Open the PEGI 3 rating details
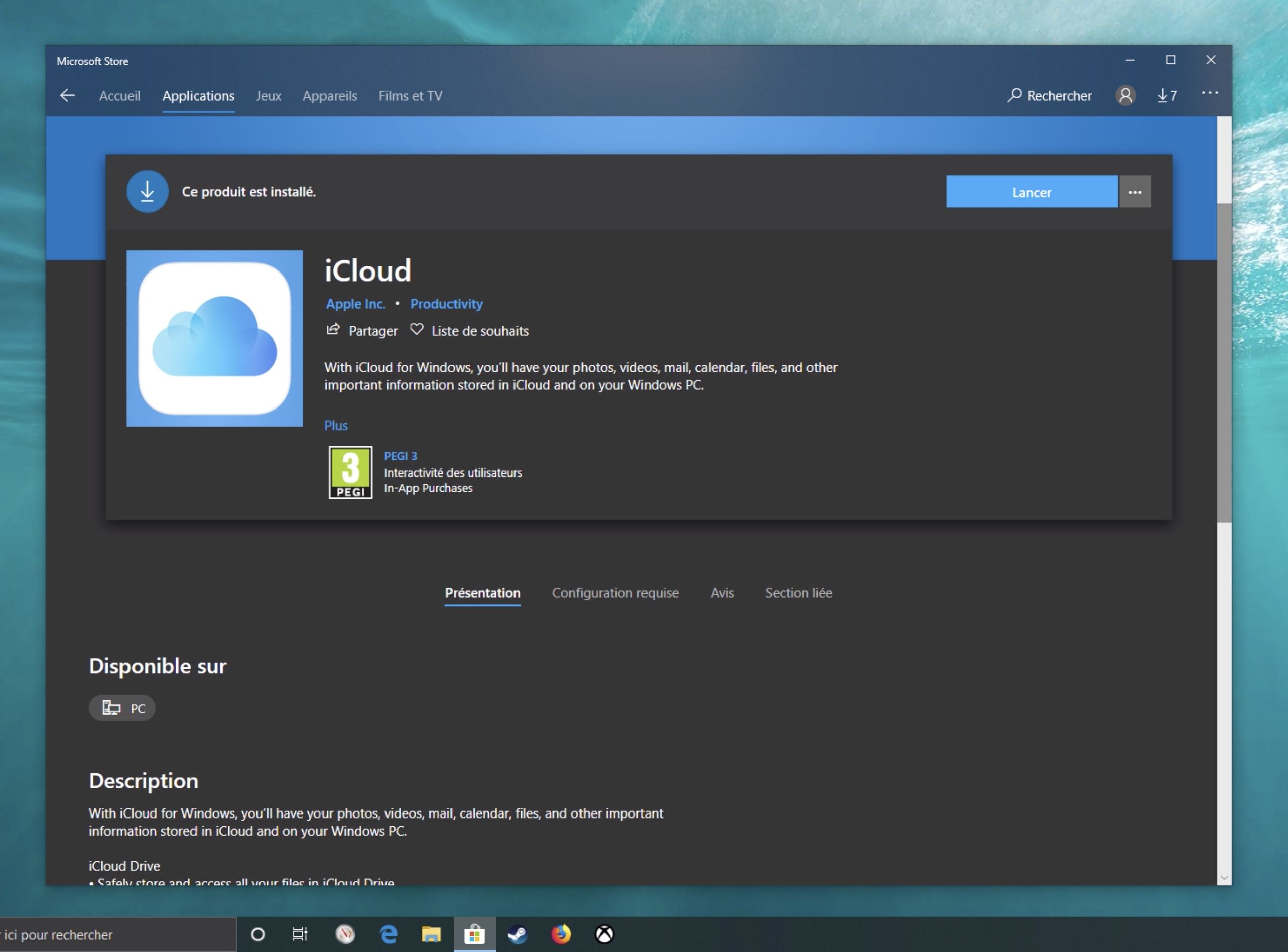 coord(400,456)
